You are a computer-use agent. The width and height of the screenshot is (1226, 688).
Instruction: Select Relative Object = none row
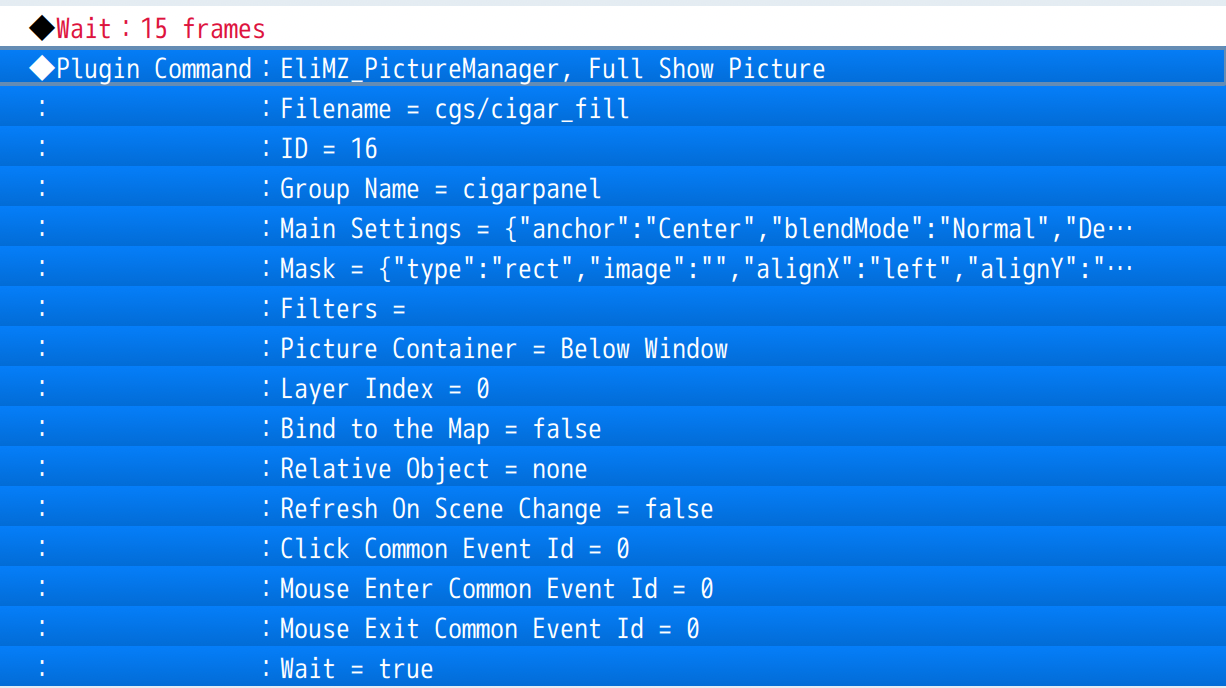click(x=433, y=469)
